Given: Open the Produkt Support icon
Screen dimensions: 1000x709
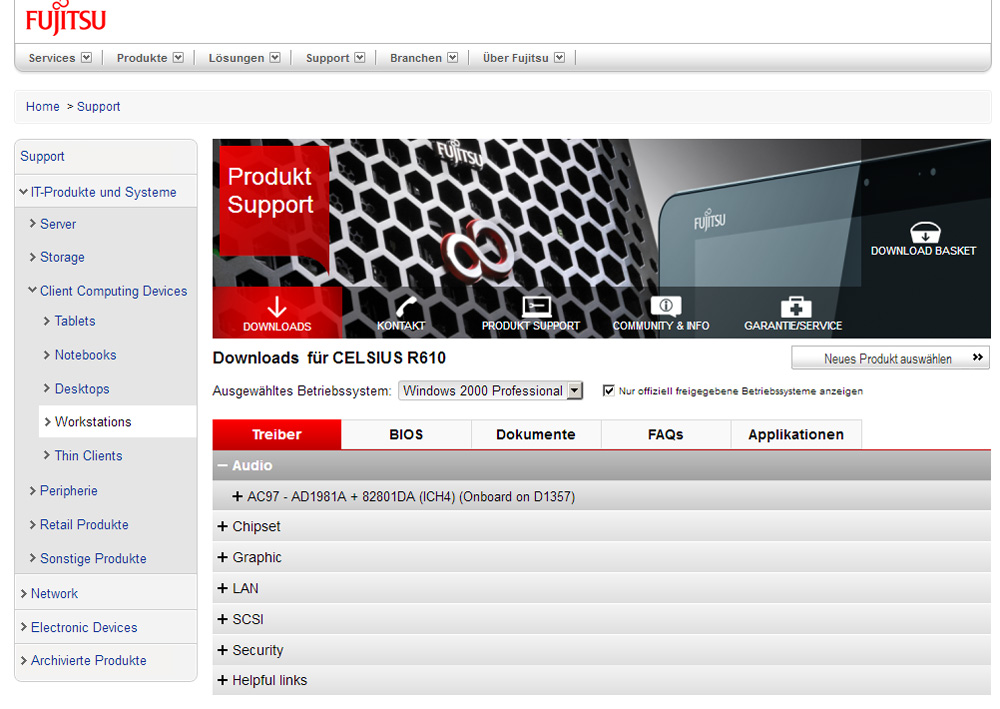Looking at the screenshot, I should (x=536, y=307).
